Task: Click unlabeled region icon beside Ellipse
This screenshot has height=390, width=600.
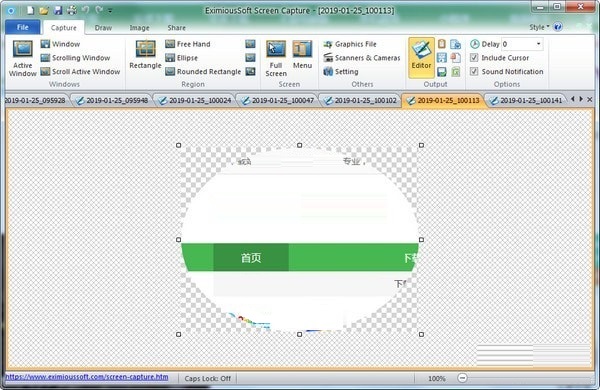Action: tap(250, 58)
